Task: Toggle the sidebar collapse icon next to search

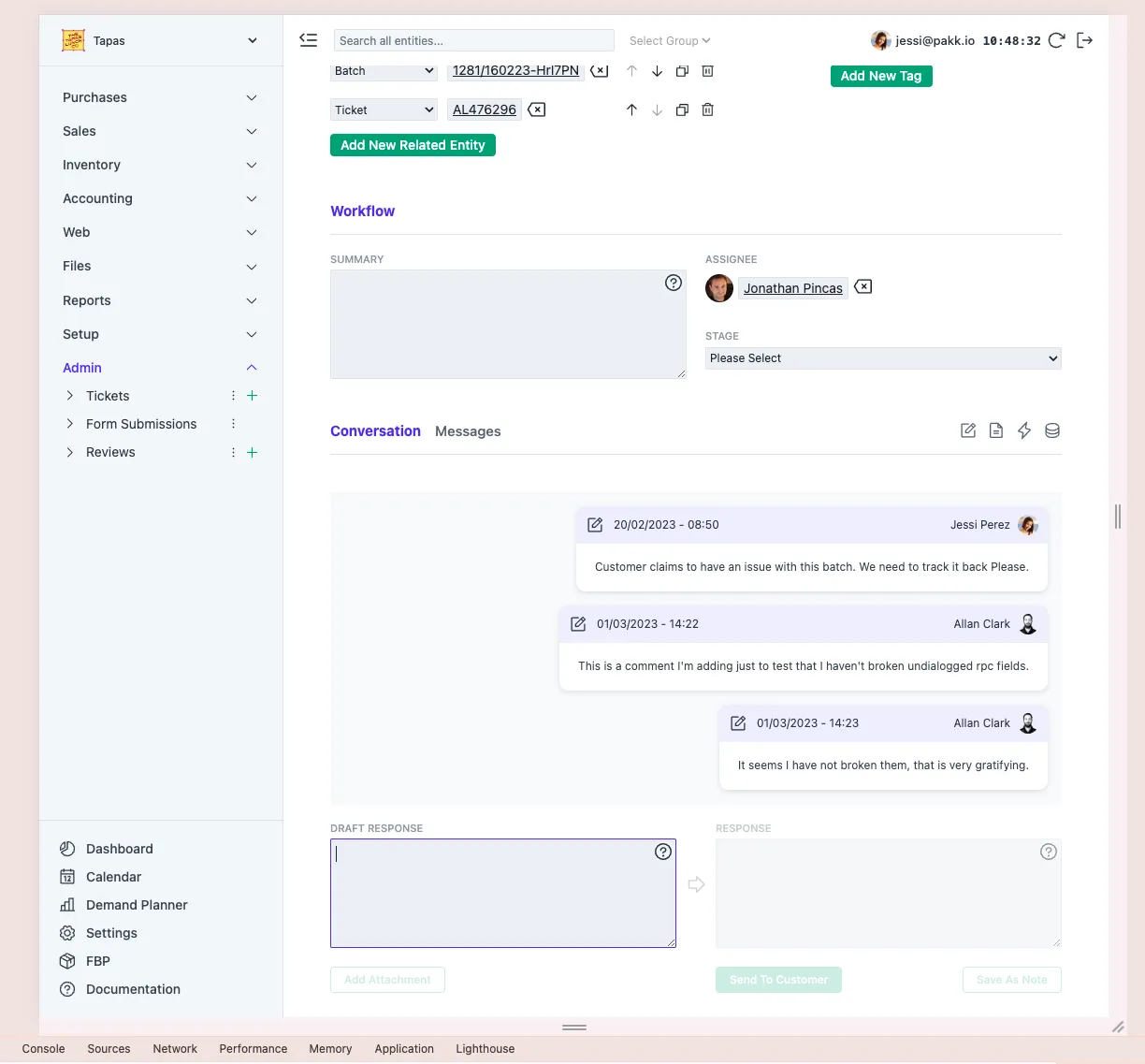Action: coord(308,40)
